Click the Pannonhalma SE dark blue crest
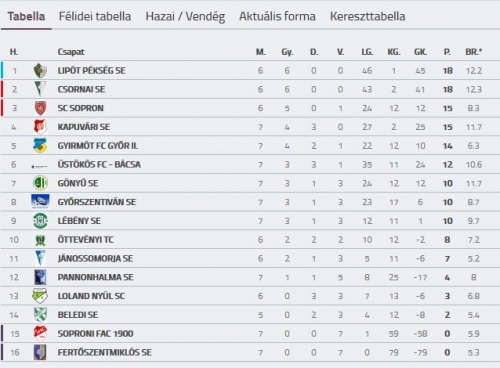This screenshot has width=500, height=368. (x=40, y=277)
